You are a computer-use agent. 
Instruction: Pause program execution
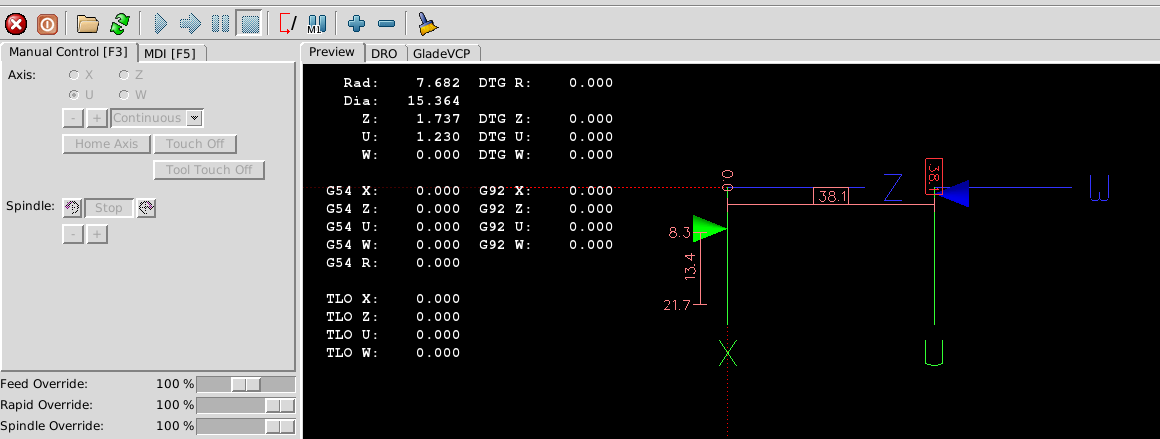pos(221,22)
